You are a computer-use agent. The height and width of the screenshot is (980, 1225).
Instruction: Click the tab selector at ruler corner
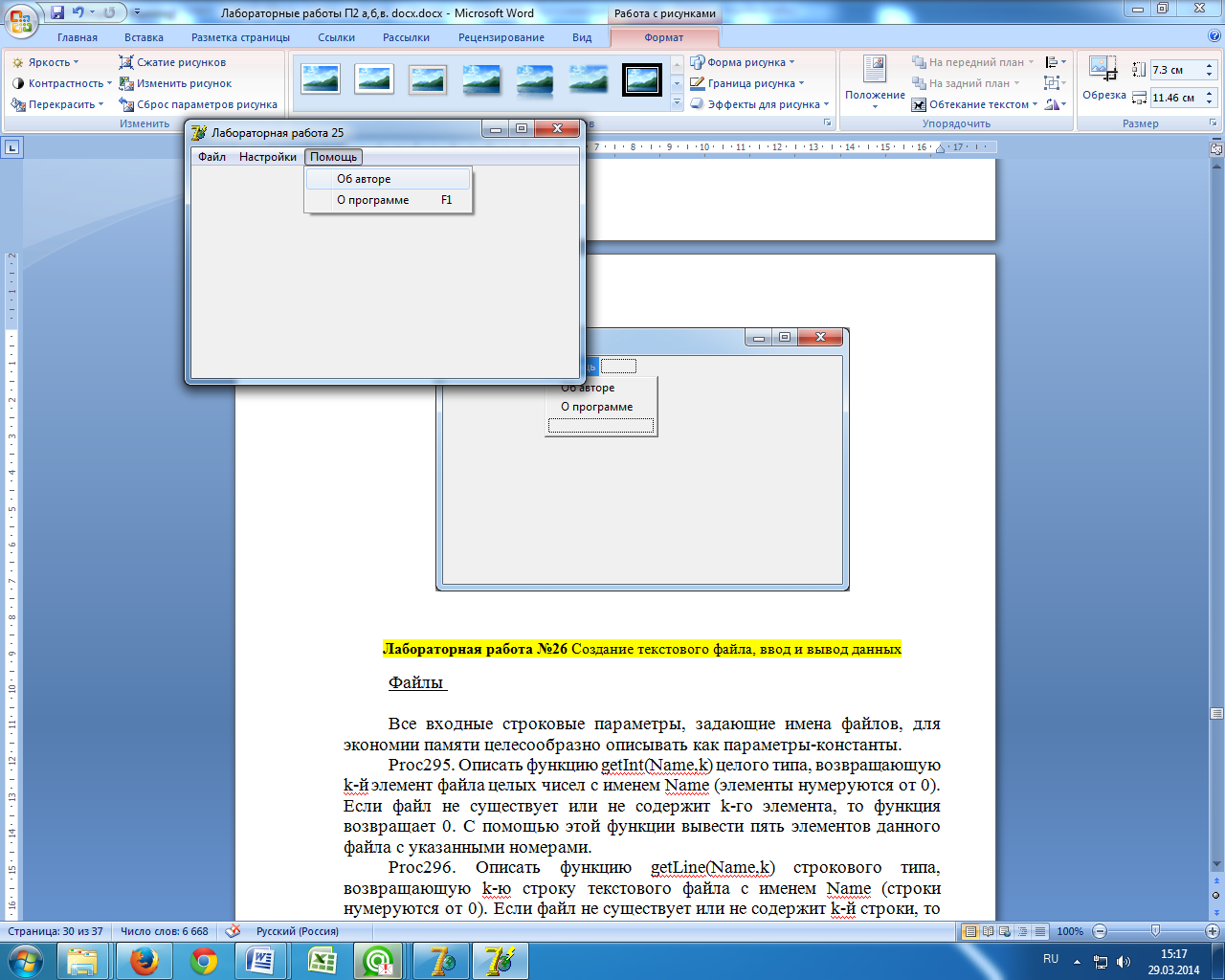[12, 147]
